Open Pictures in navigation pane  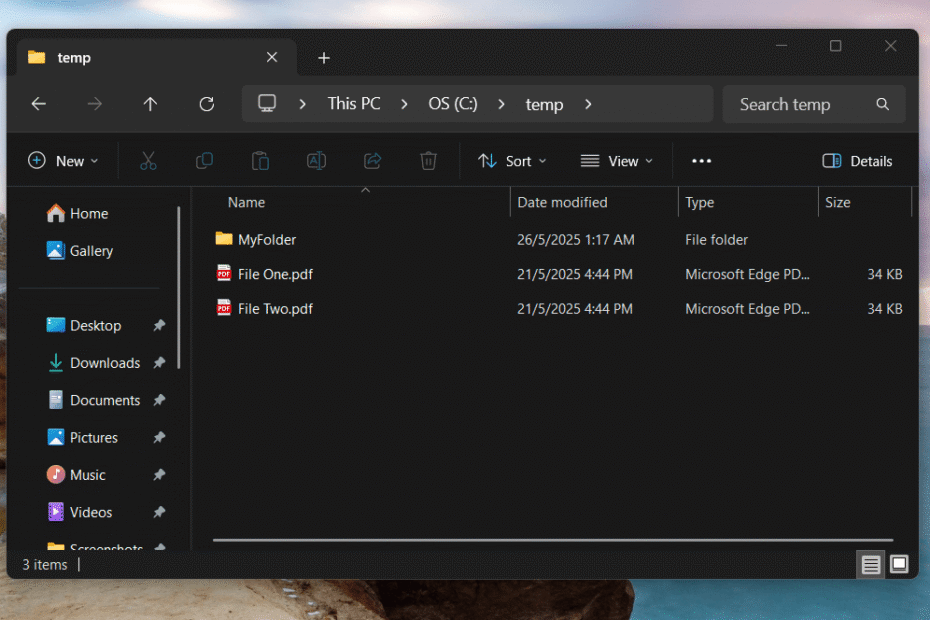pyautogui.click(x=82, y=437)
